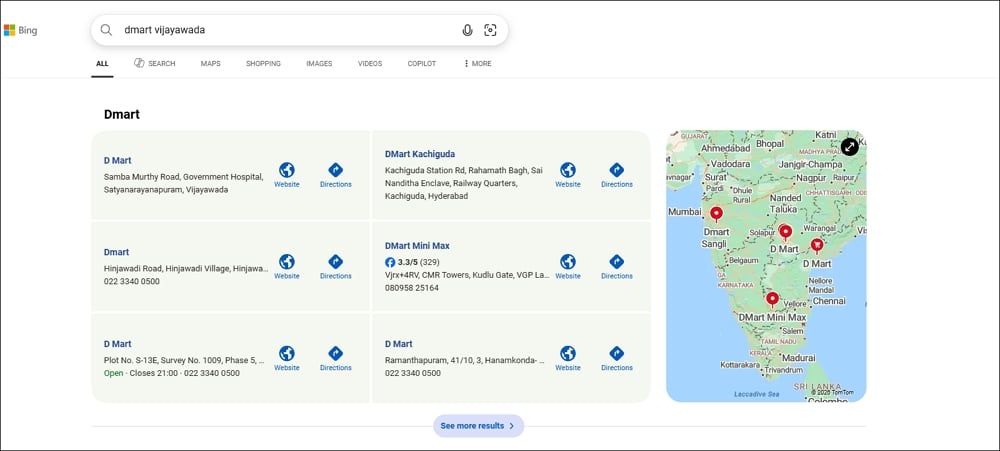This screenshot has width=1000, height=451.
Task: Click phone number 080958 25164
Action: pyautogui.click(x=412, y=288)
